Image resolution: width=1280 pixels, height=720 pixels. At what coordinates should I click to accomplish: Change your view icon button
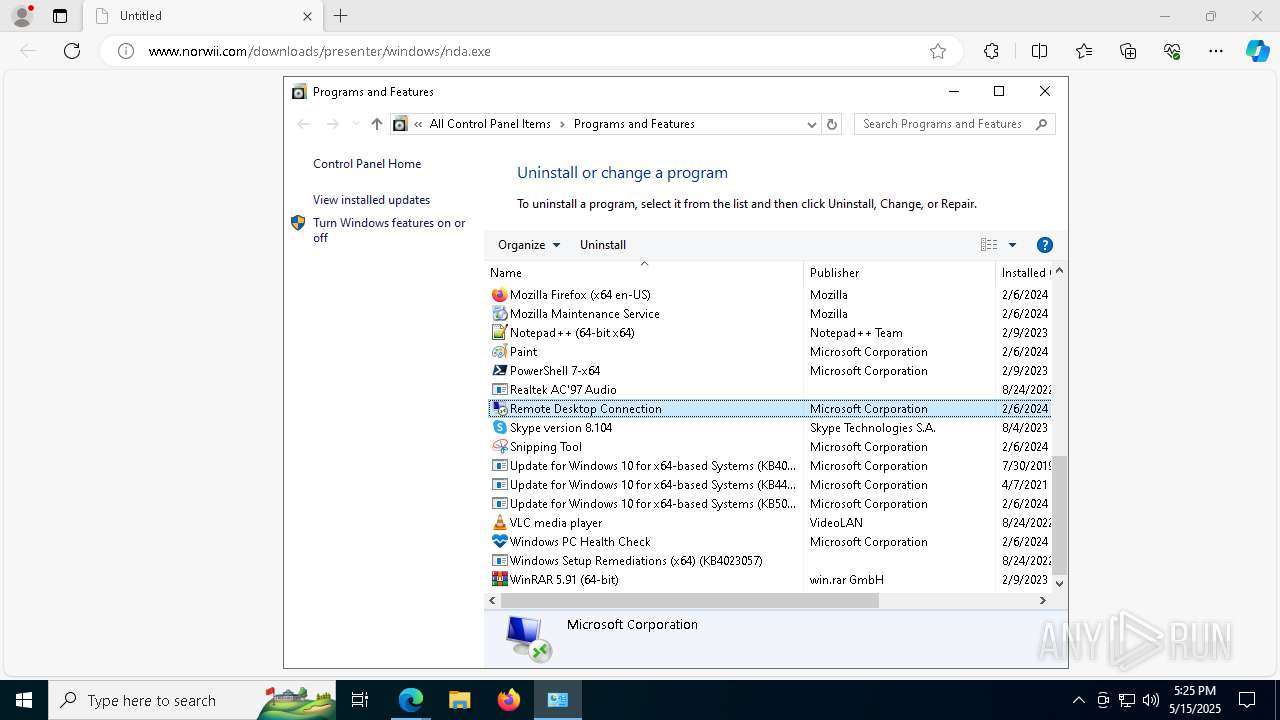coord(989,245)
